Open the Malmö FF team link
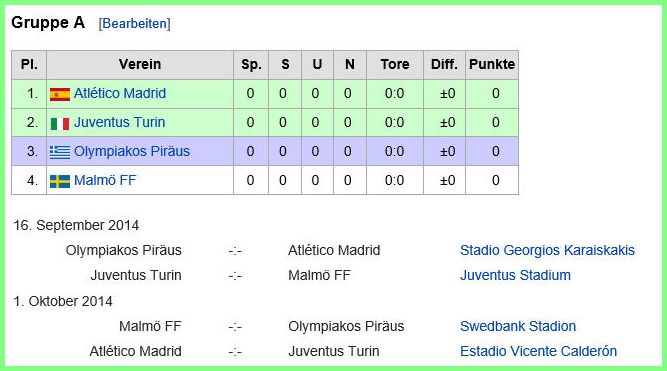 [105, 180]
